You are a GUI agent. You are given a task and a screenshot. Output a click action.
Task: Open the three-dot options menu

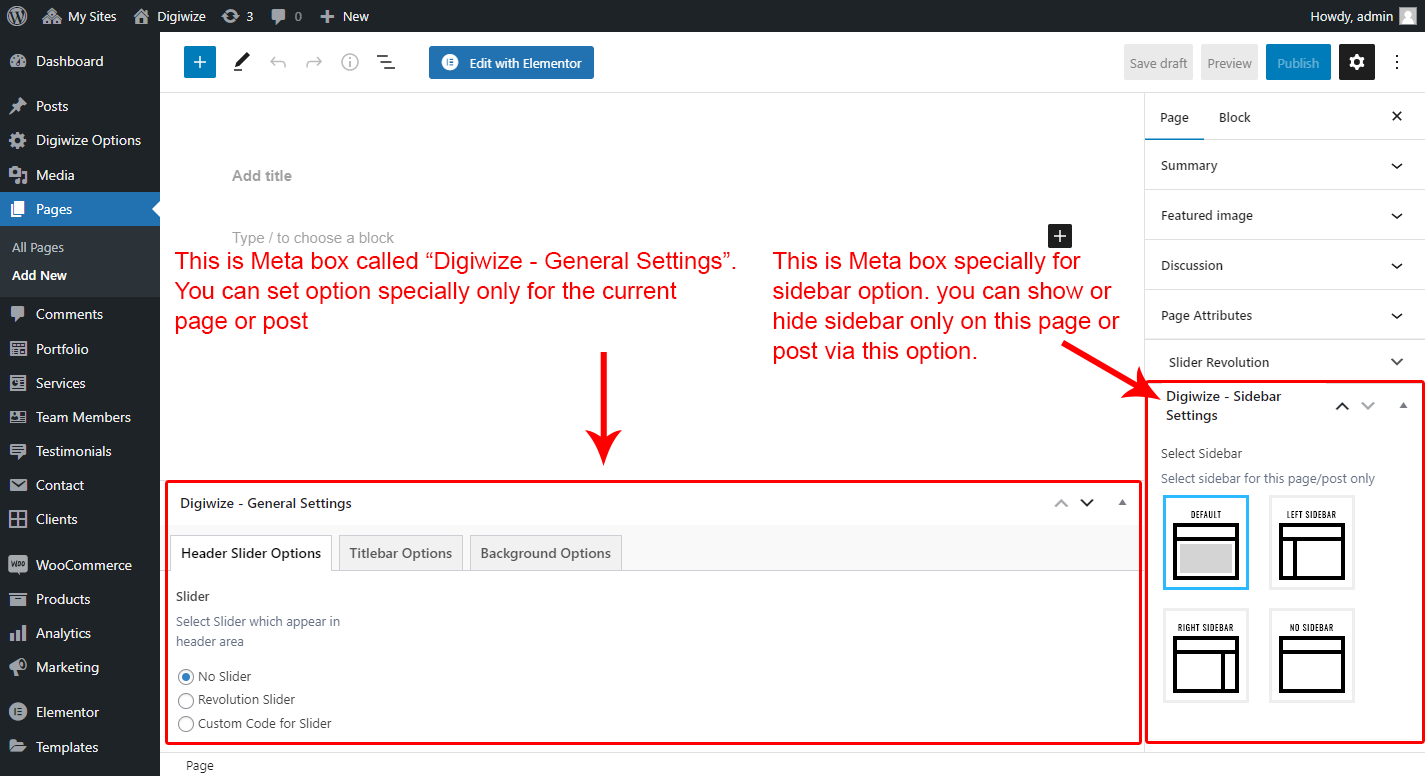(1397, 62)
